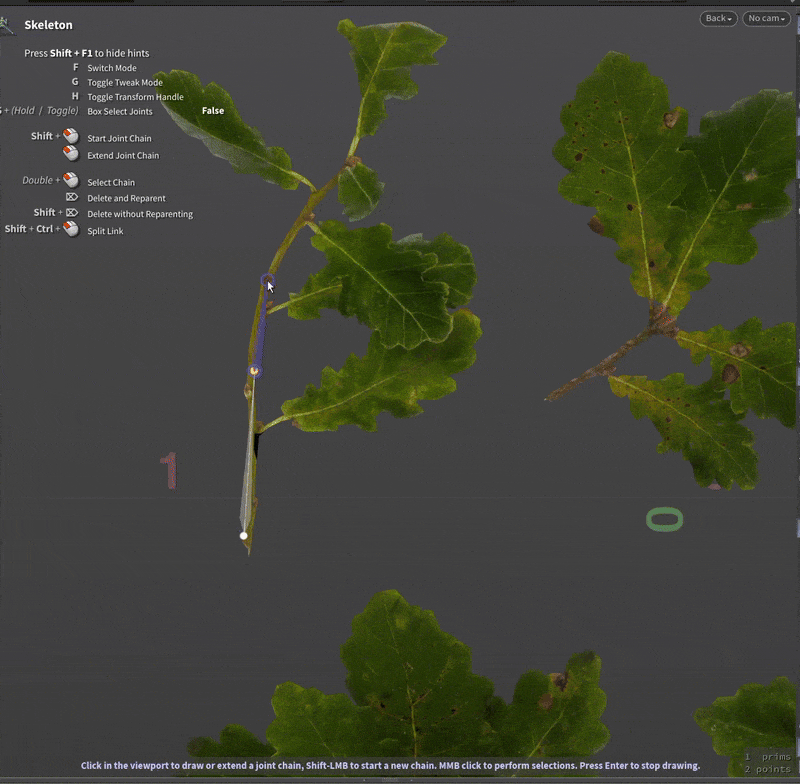Click the Skeleton panel title
800x784 pixels.
(47, 25)
